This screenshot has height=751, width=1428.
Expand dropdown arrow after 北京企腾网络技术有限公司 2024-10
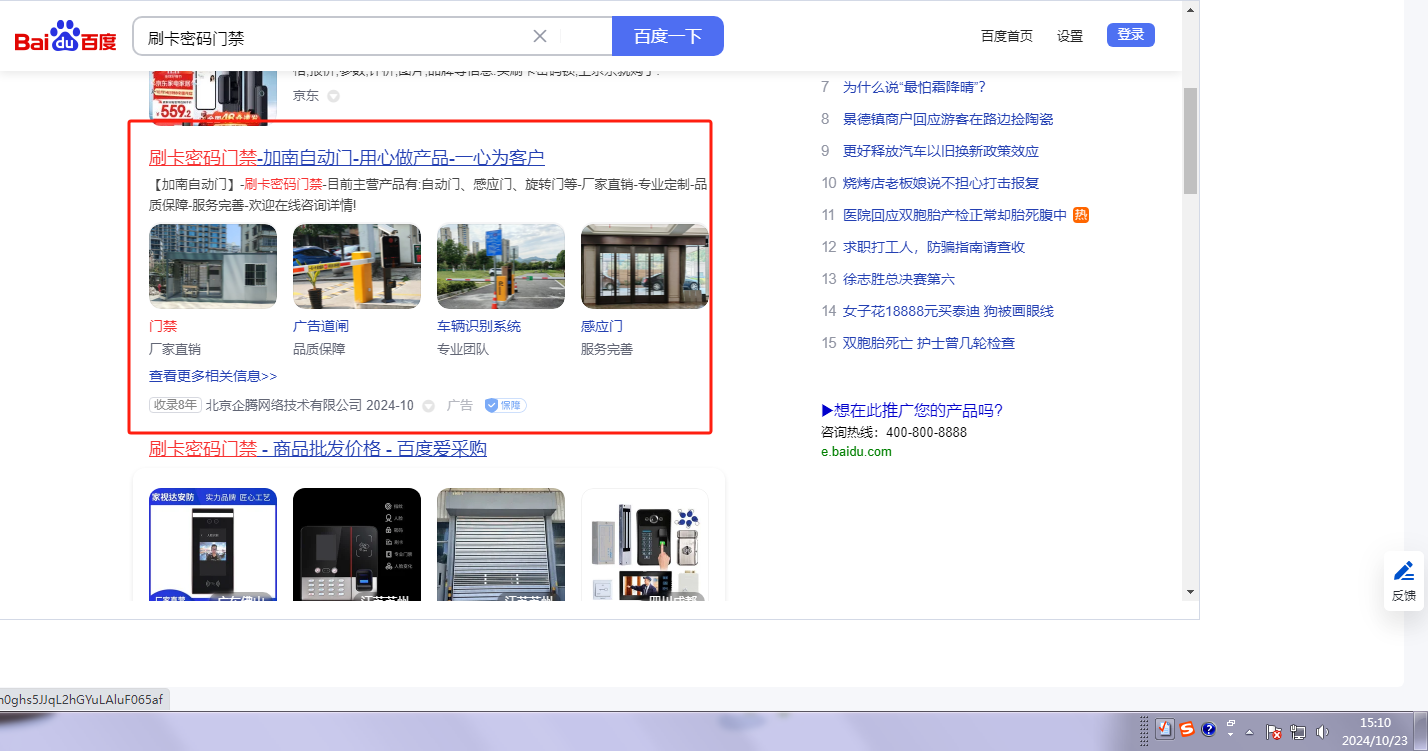[x=429, y=406]
